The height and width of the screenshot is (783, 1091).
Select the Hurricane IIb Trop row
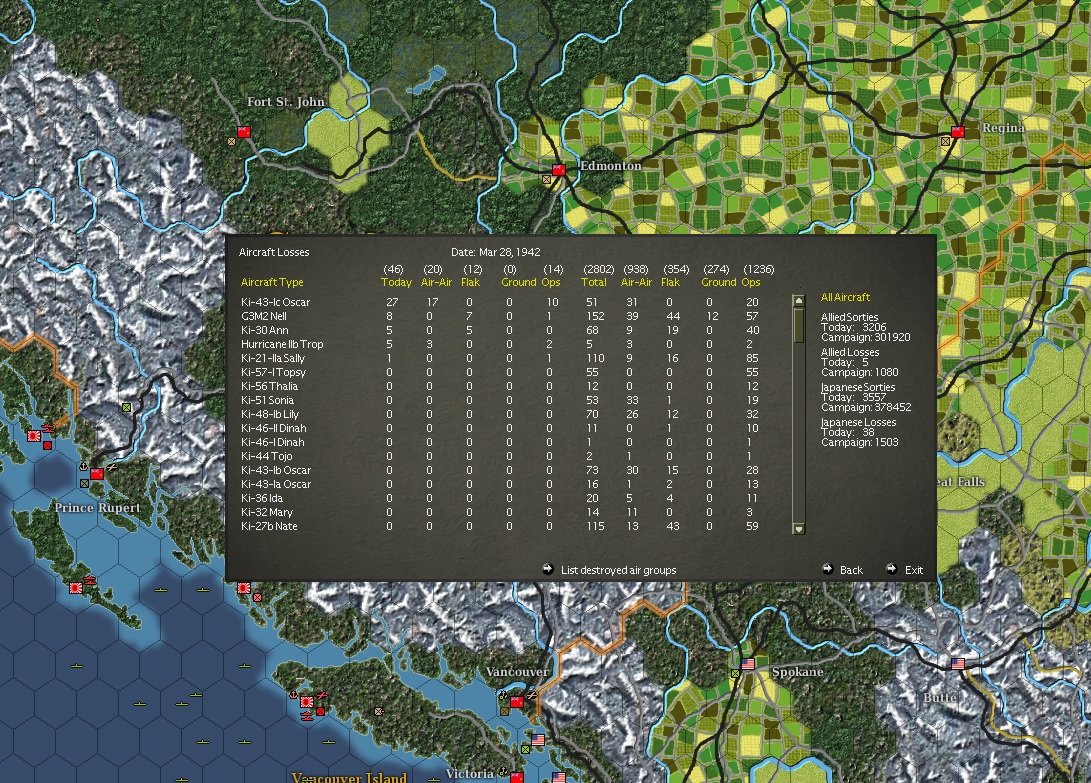(500, 344)
